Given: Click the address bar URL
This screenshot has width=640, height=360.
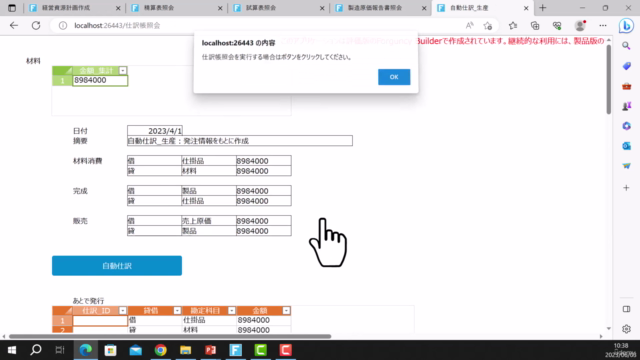Looking at the screenshot, I should point(117,25).
